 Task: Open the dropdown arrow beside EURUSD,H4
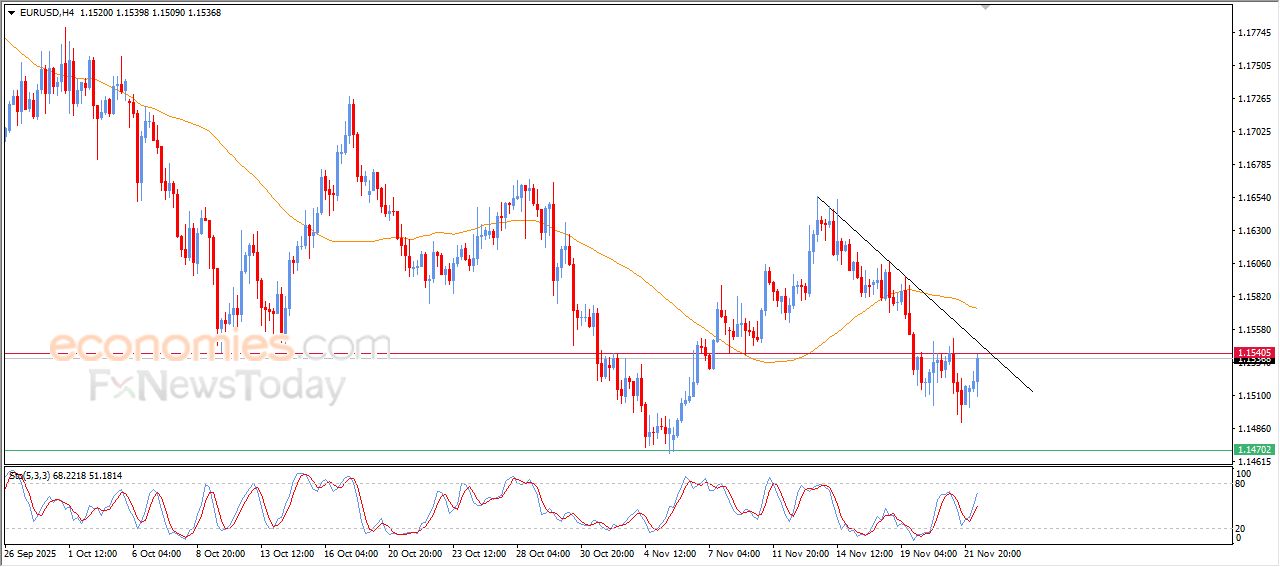click(x=11, y=13)
